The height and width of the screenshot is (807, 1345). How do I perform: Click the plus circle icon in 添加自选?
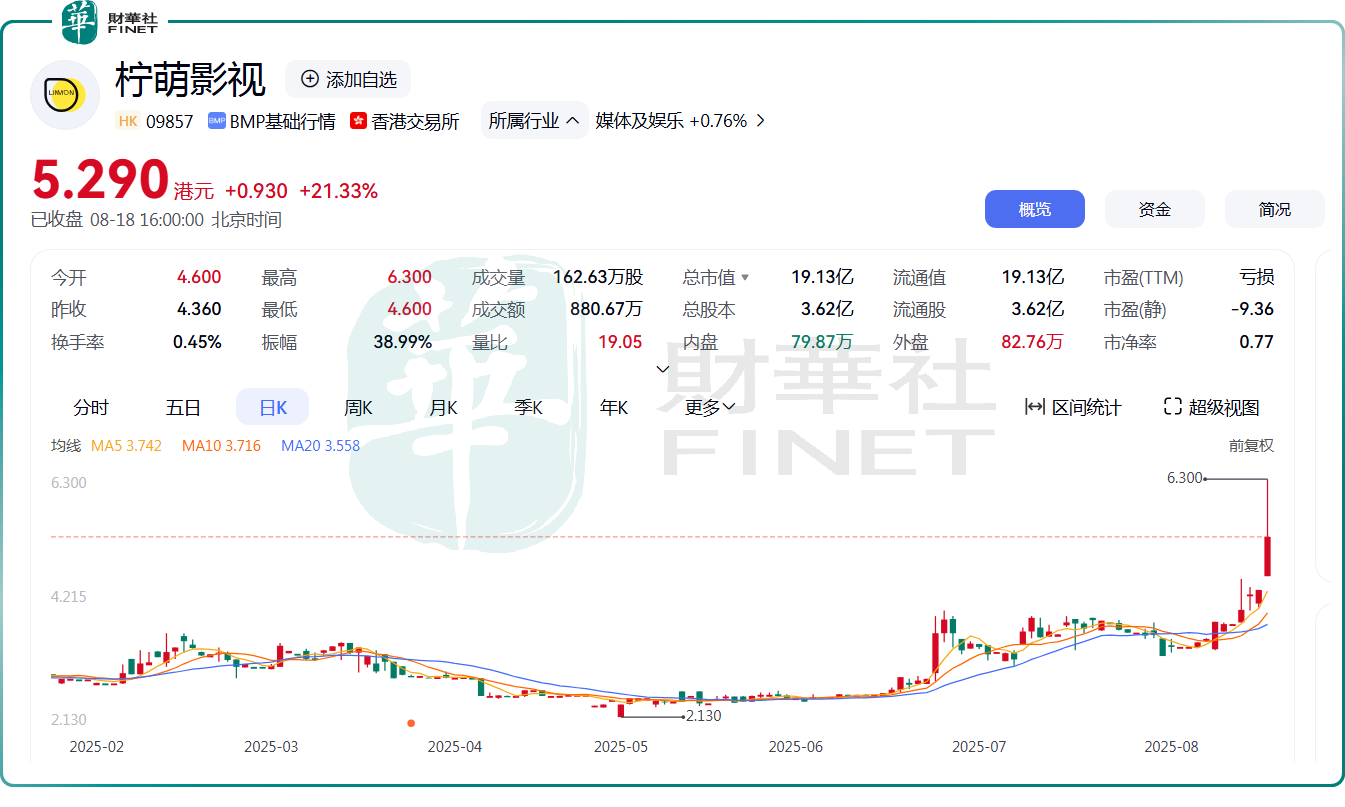click(x=310, y=79)
